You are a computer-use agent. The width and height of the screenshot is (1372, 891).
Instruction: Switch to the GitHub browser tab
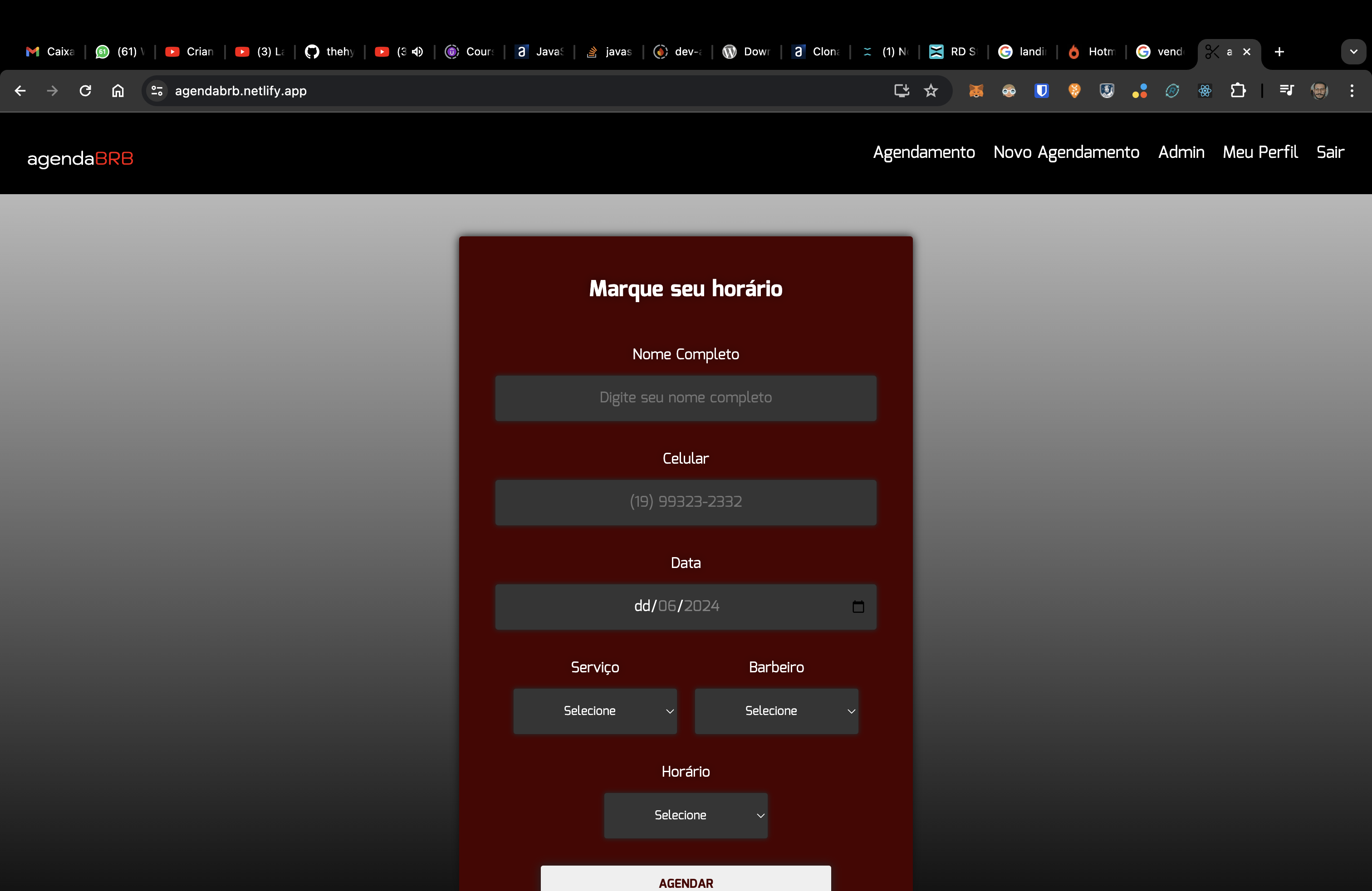[x=330, y=52]
